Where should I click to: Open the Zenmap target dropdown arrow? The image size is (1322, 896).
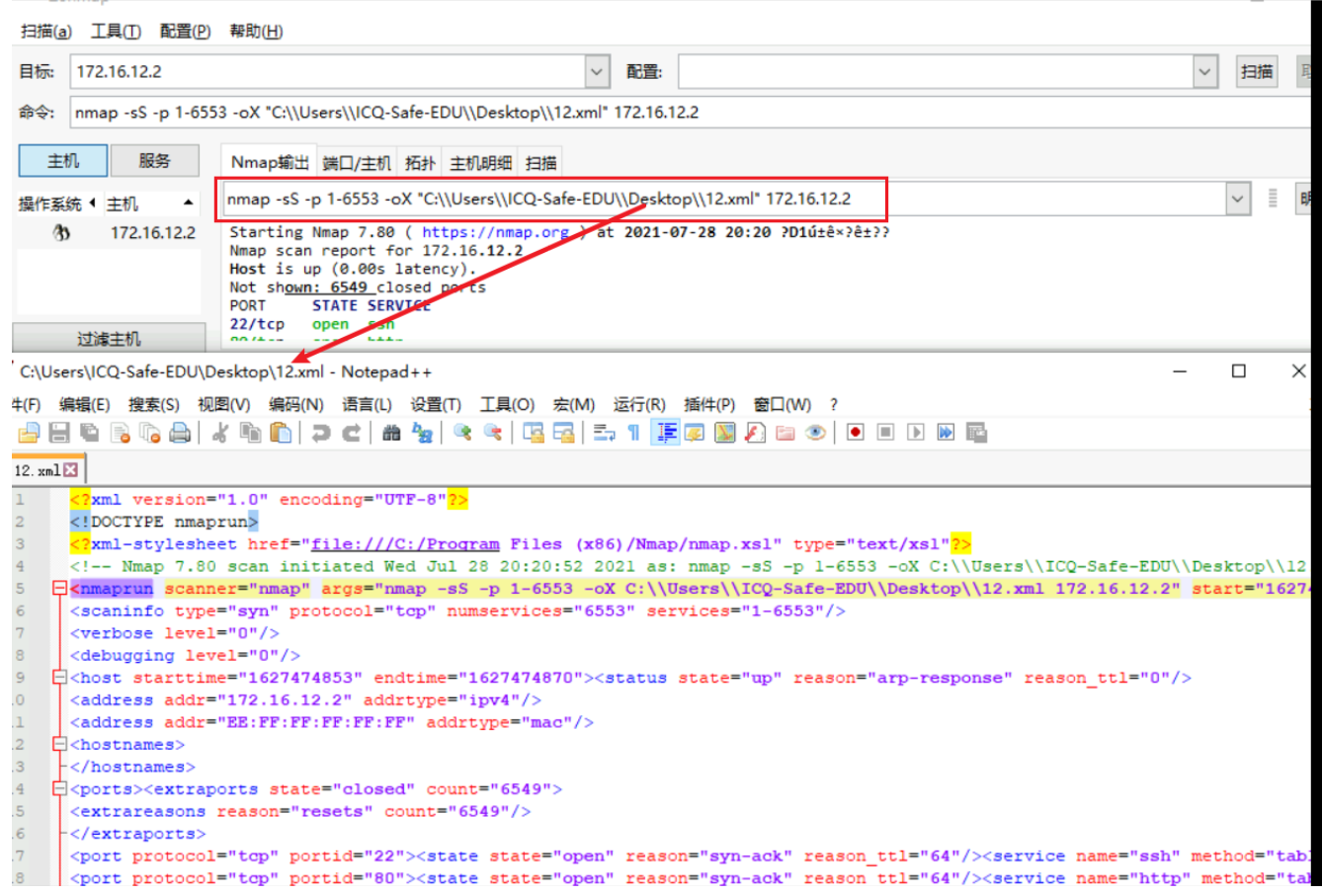[x=597, y=72]
